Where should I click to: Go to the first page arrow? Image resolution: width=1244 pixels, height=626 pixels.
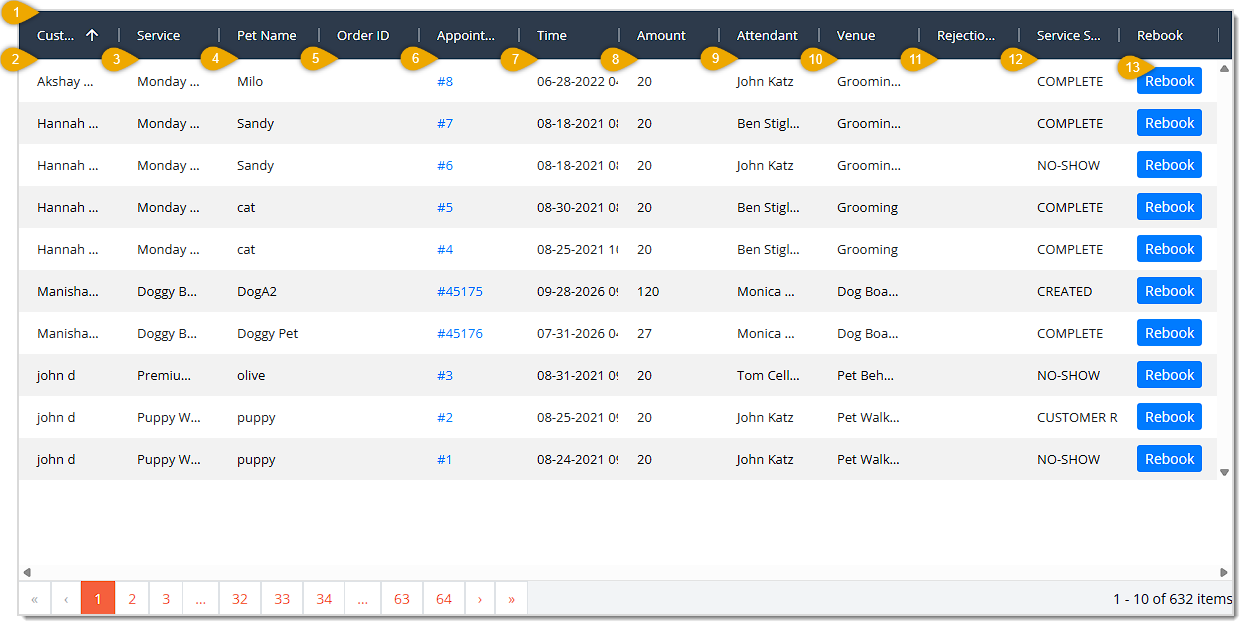pos(34,599)
